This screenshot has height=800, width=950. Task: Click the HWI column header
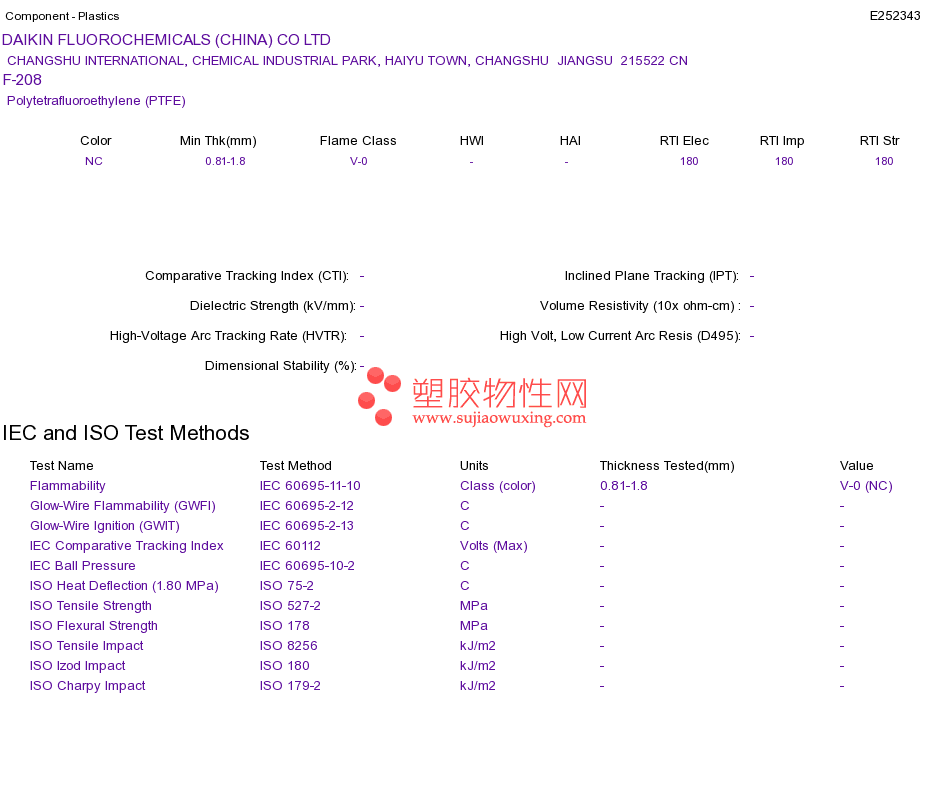(x=472, y=141)
